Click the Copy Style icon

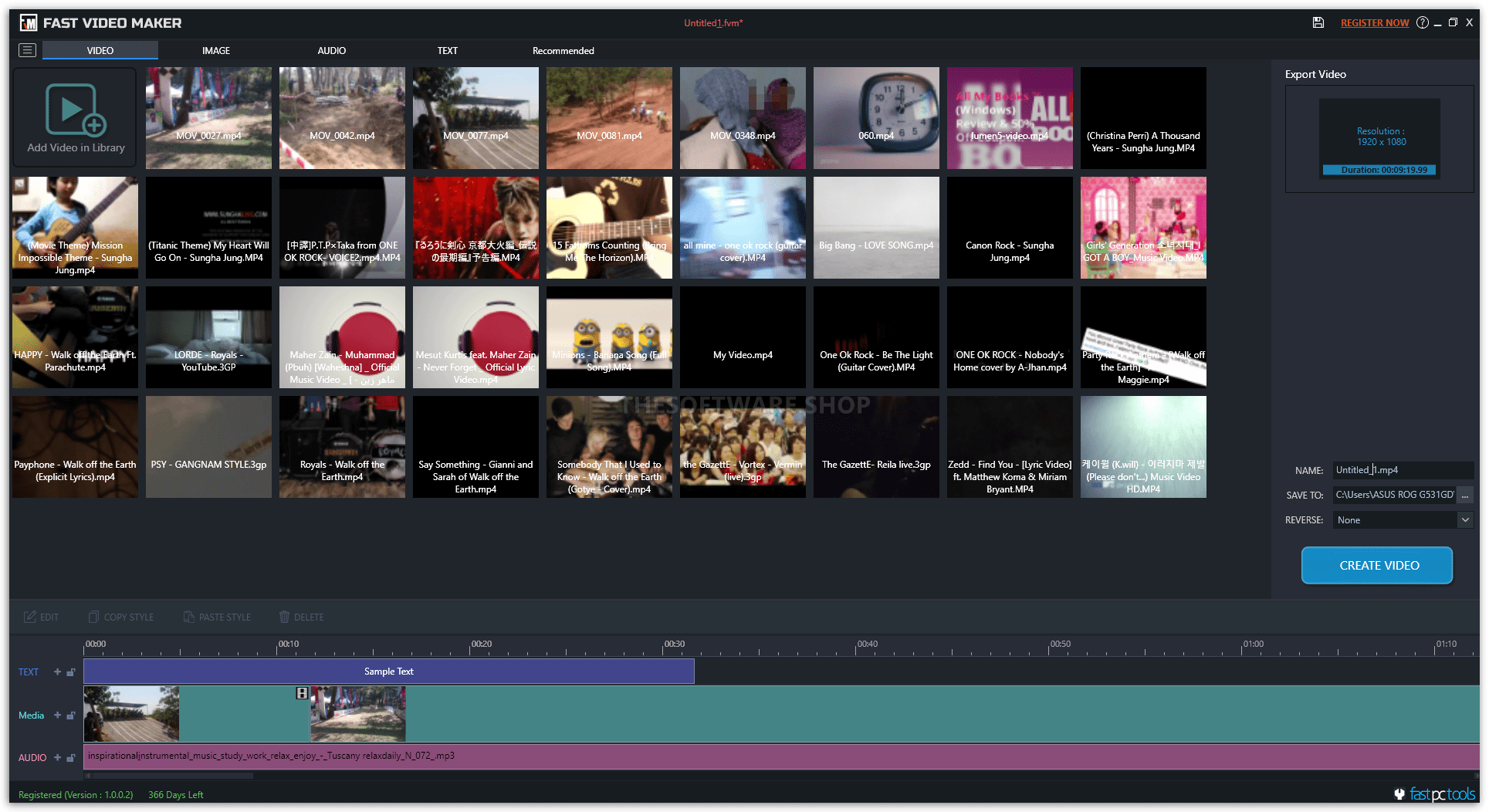click(93, 617)
